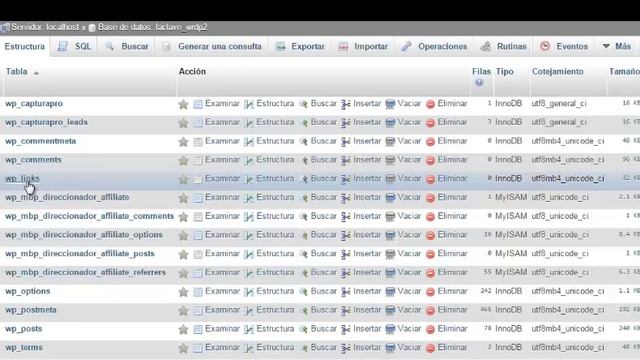Click the Filas help question icon
The height and width of the screenshot is (360, 640).
(x=479, y=83)
